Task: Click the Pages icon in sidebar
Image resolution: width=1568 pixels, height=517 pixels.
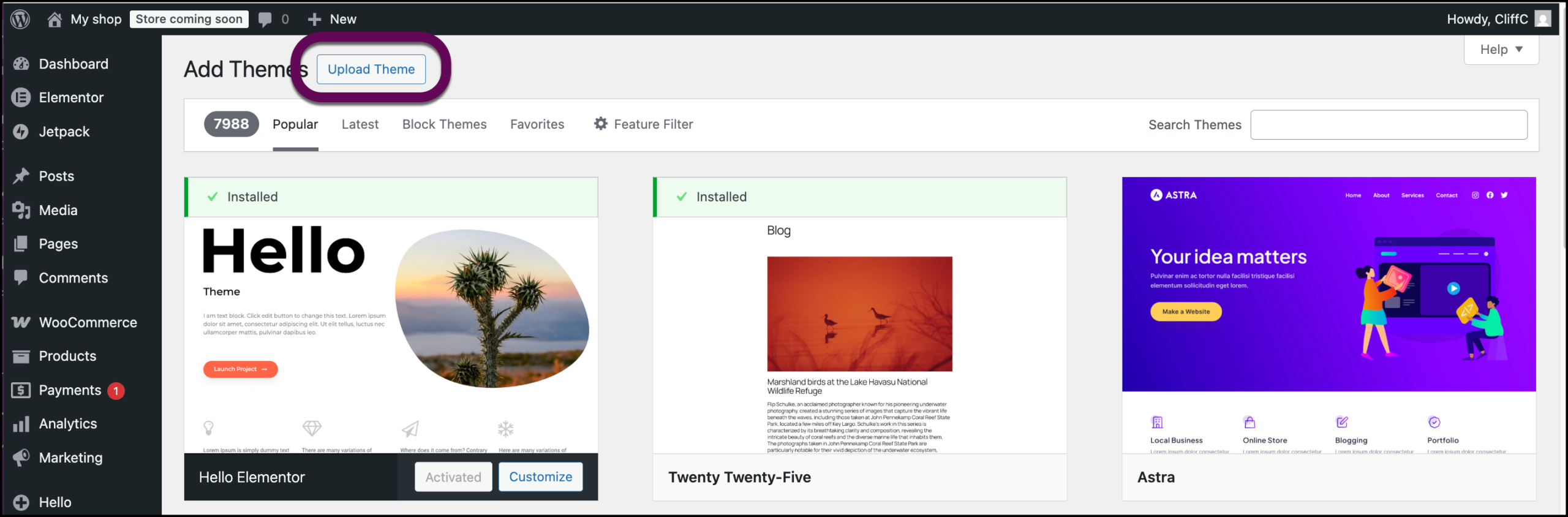Action: pyautogui.click(x=21, y=244)
